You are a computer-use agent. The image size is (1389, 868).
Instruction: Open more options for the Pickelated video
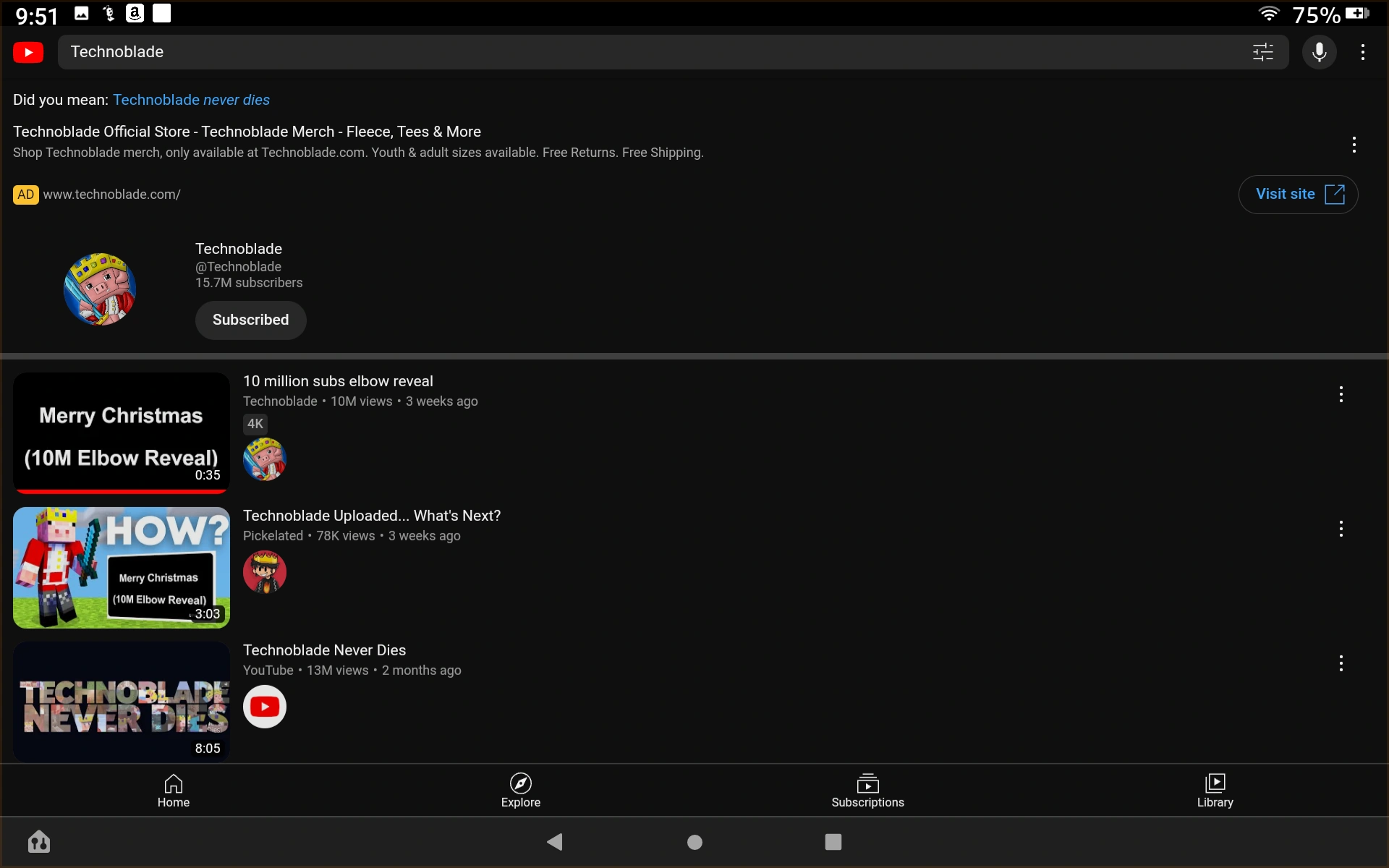(x=1341, y=529)
